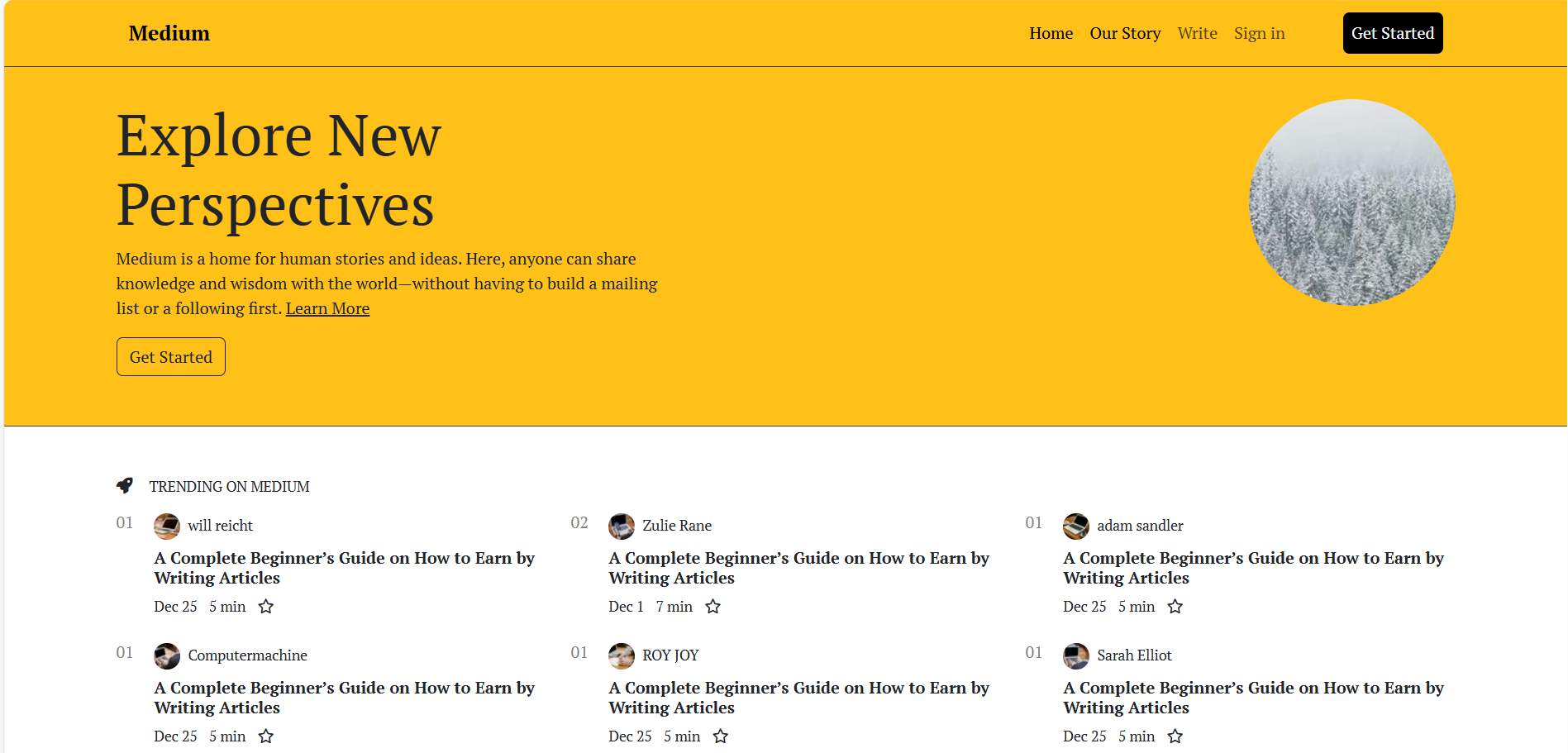
Task: Click the snowy forest circular image
Action: 1352,203
